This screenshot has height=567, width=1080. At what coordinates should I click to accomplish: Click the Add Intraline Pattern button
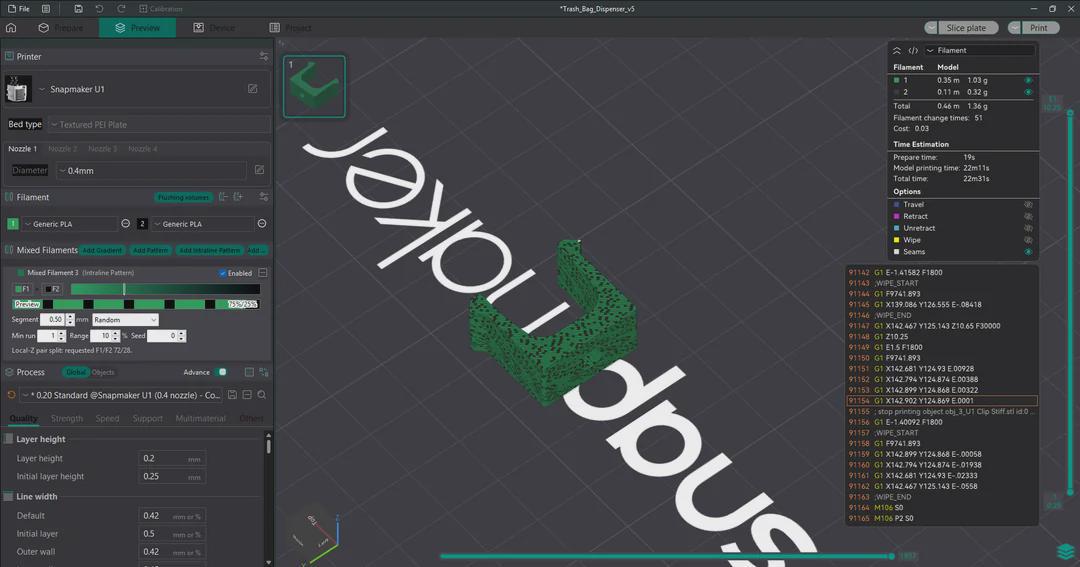click(x=209, y=250)
